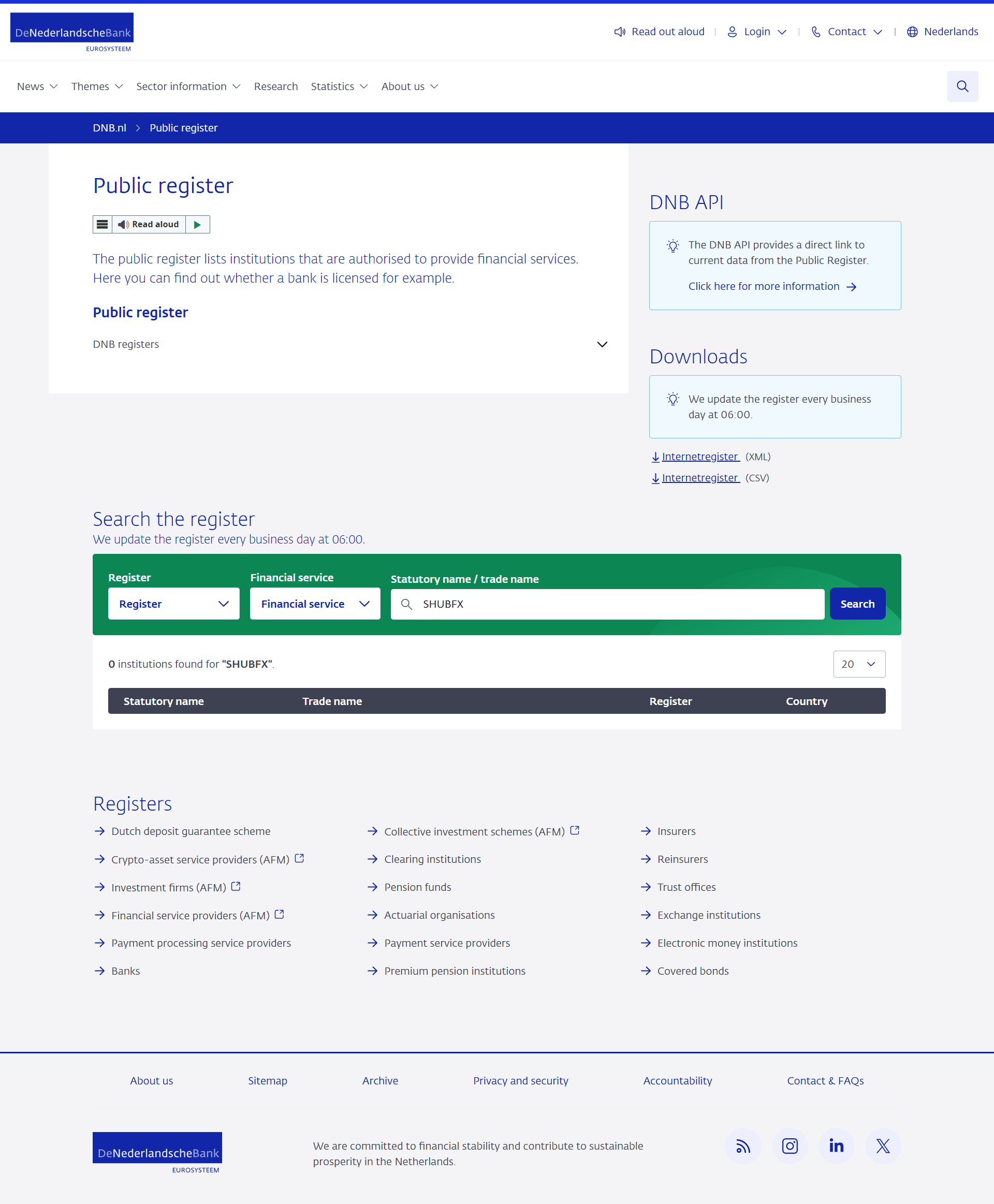Open the News menu
Screen dimensions: 994x1204
37,86
